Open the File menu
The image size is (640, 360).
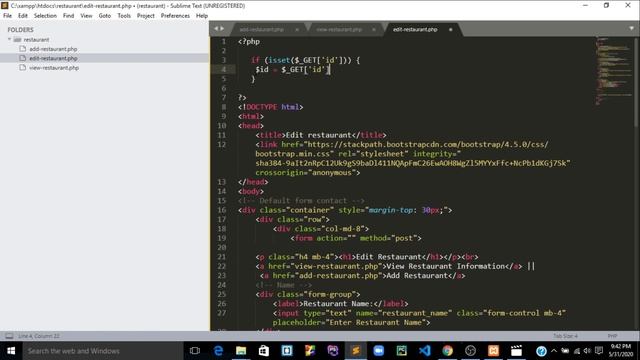pos(7,16)
